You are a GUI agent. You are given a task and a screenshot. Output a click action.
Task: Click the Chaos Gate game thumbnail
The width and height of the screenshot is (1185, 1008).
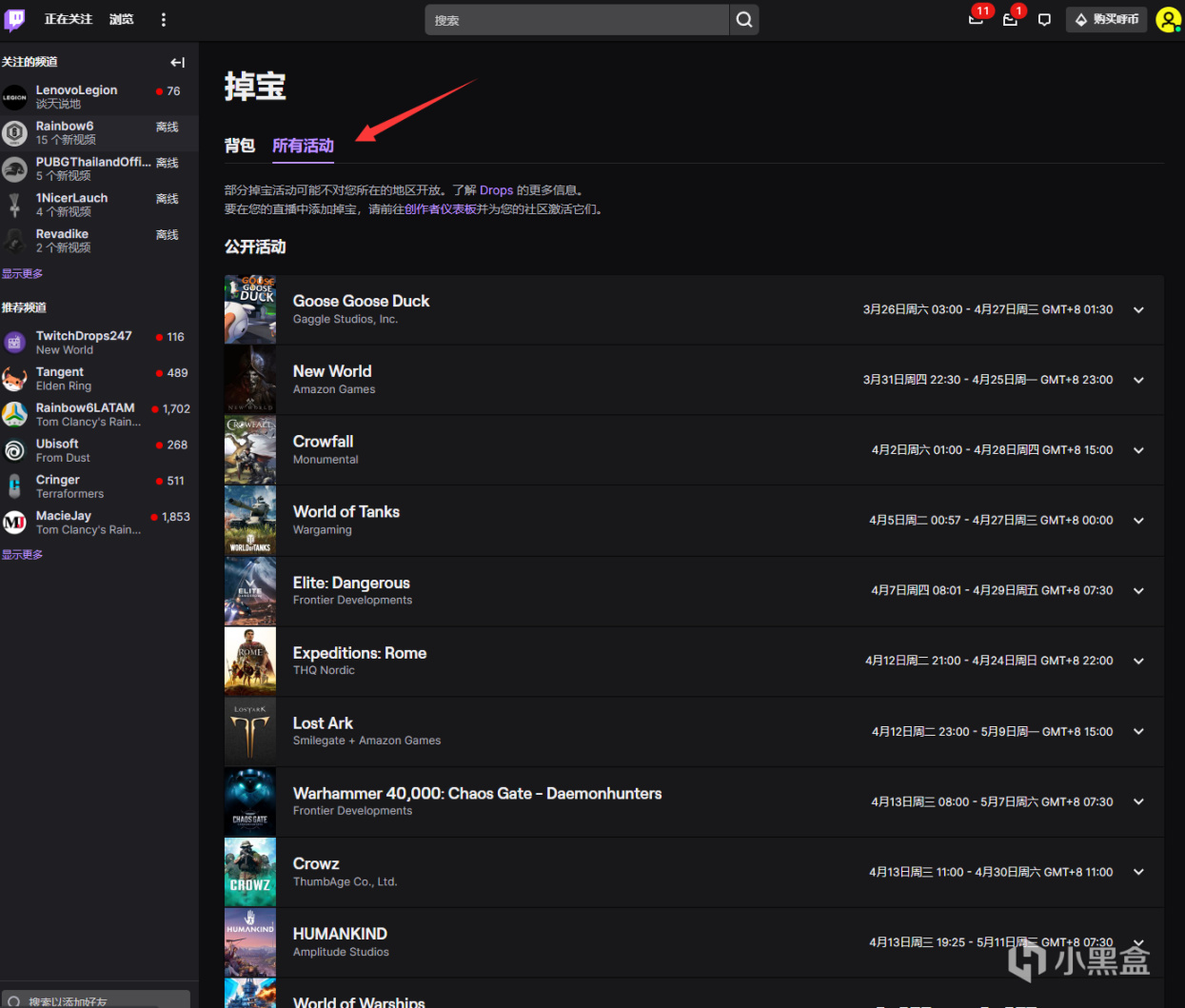[x=250, y=801]
